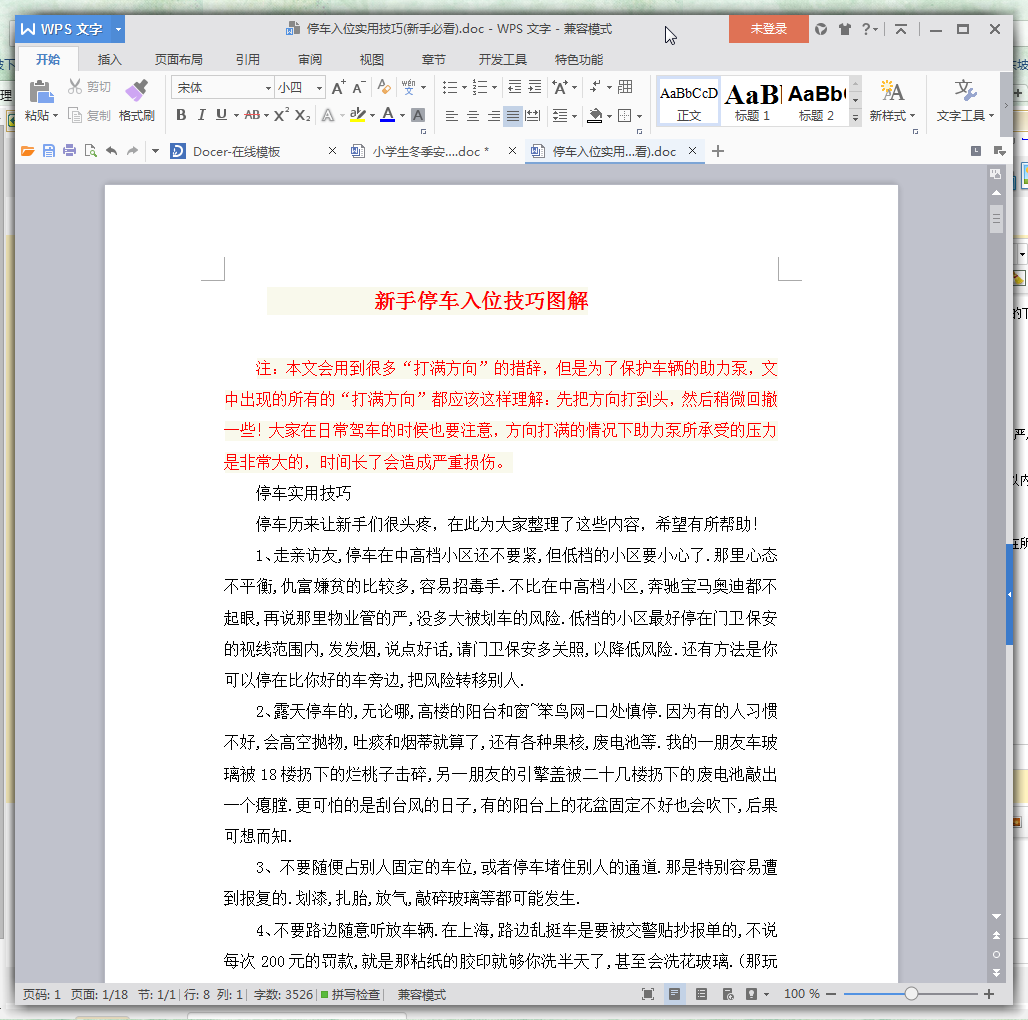Screen dimensions: 1028x1020
Task: Toggle character shading icon
Action: point(418,115)
